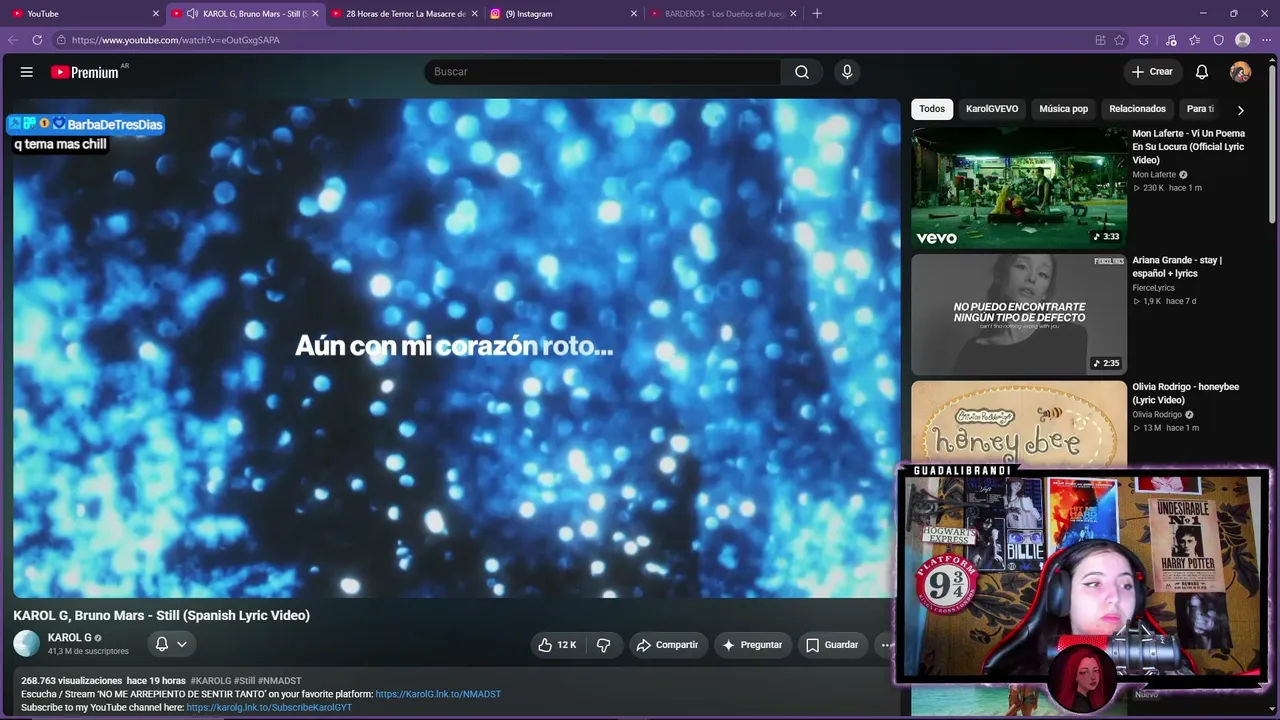Switch to the first YouTube tab
This screenshot has width=1280, height=720.
tap(84, 14)
